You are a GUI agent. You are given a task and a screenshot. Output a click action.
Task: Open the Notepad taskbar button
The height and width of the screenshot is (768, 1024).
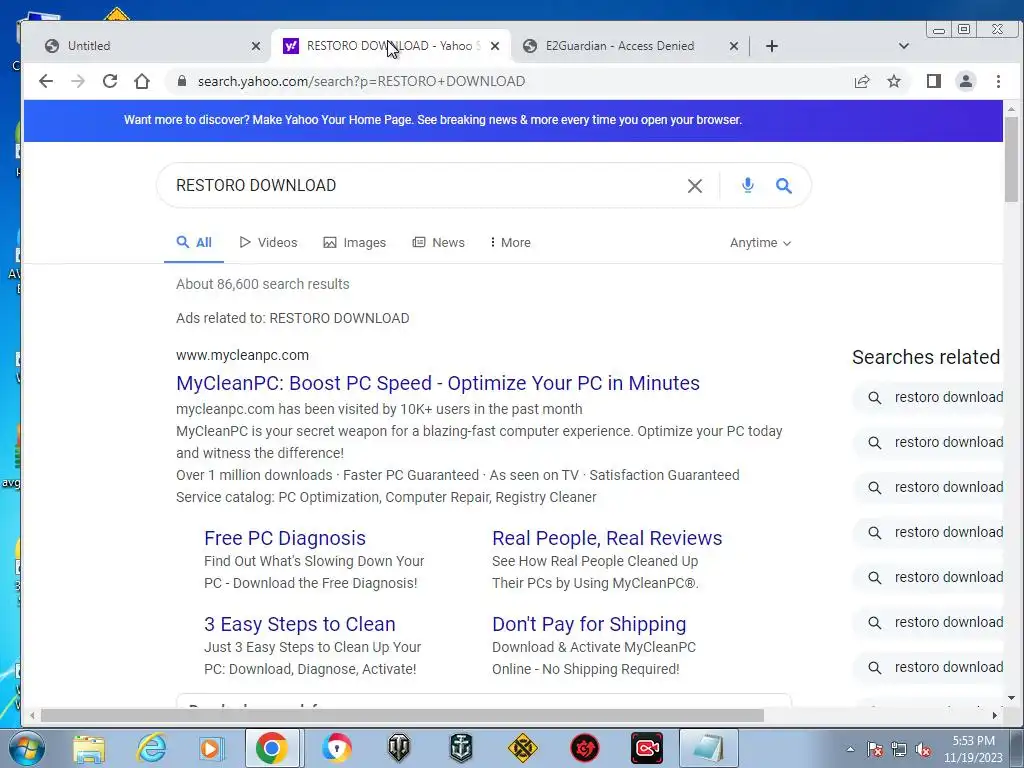(x=709, y=748)
